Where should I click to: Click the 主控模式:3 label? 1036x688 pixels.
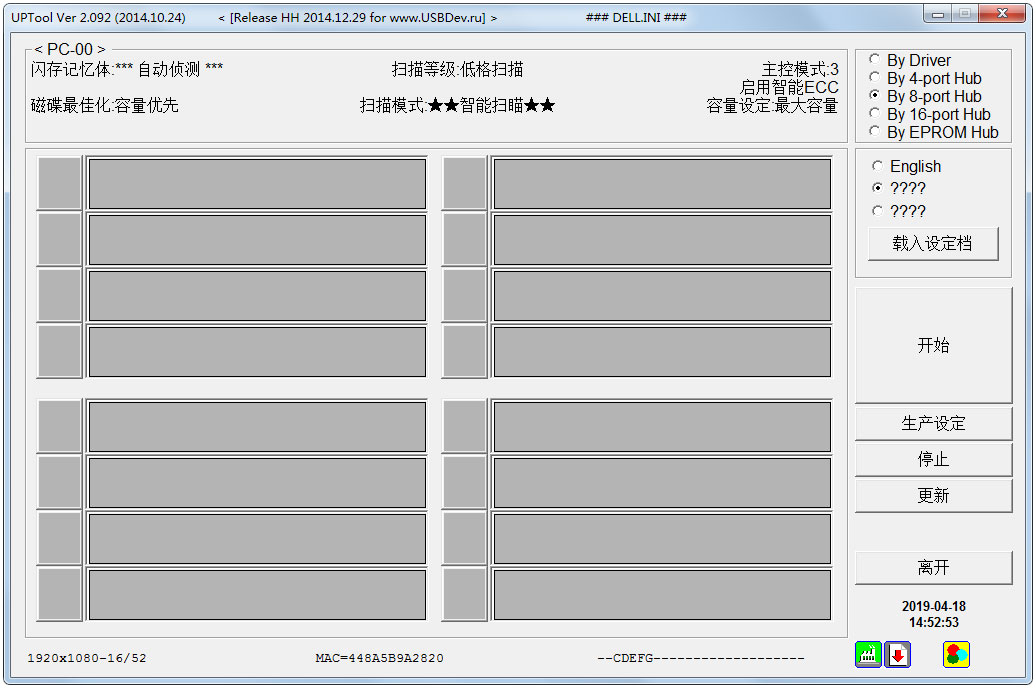point(800,69)
